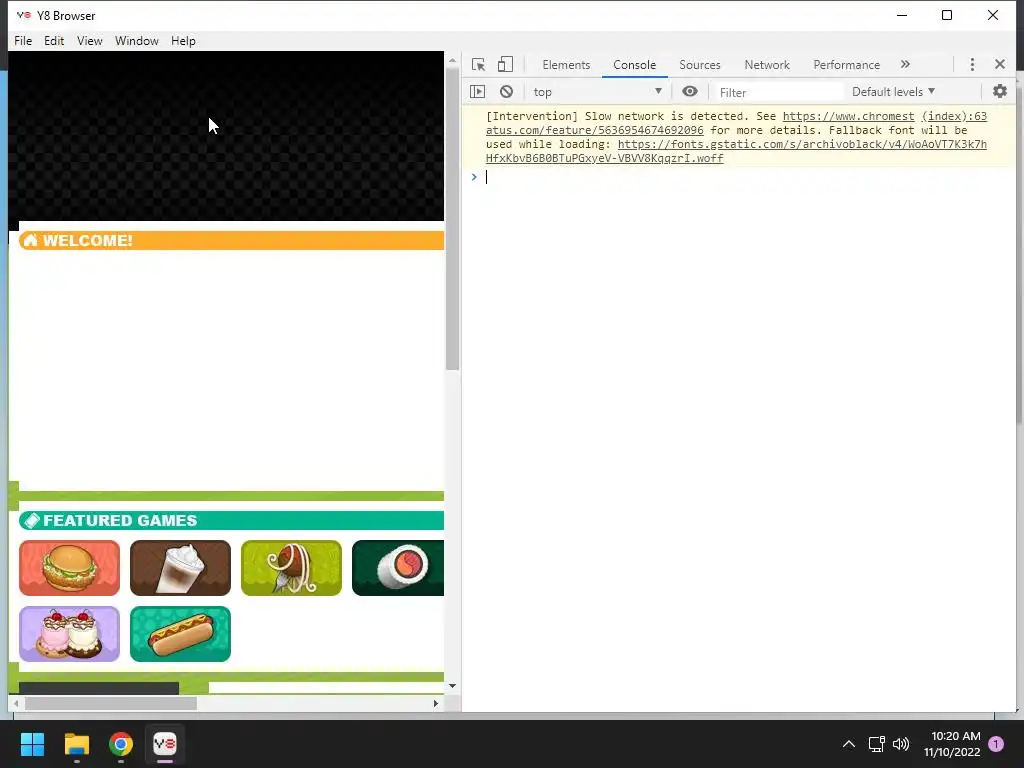The height and width of the screenshot is (768, 1024).
Task: Click the horizontal scroll right arrow
Action: click(x=436, y=703)
